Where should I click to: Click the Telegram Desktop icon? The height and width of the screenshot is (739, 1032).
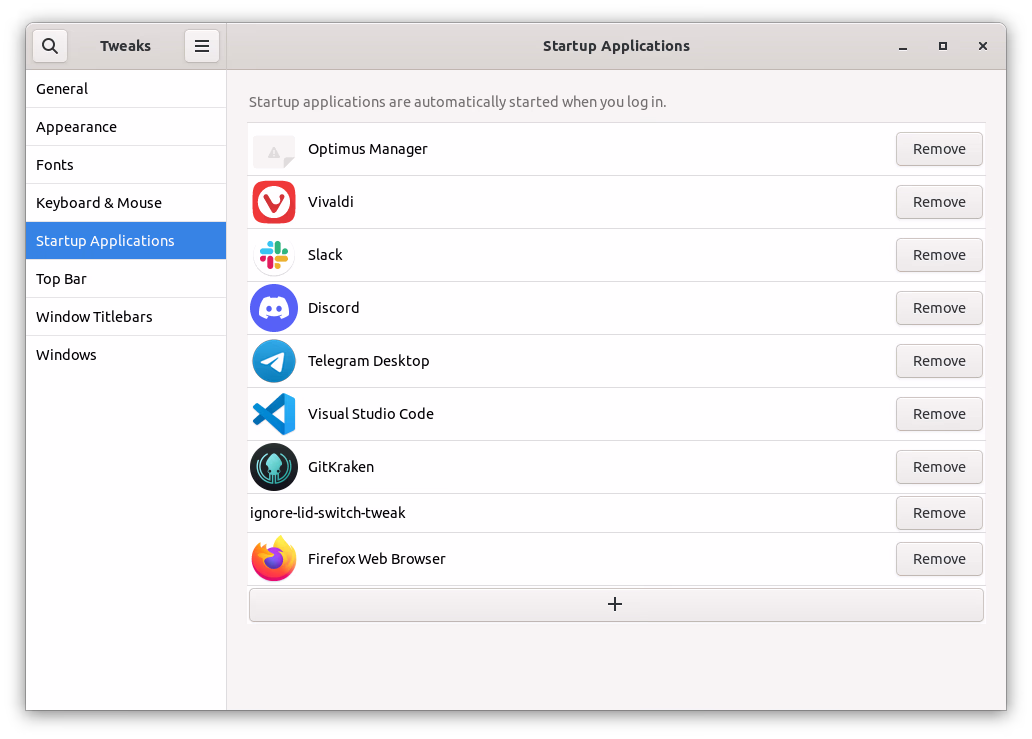point(274,361)
